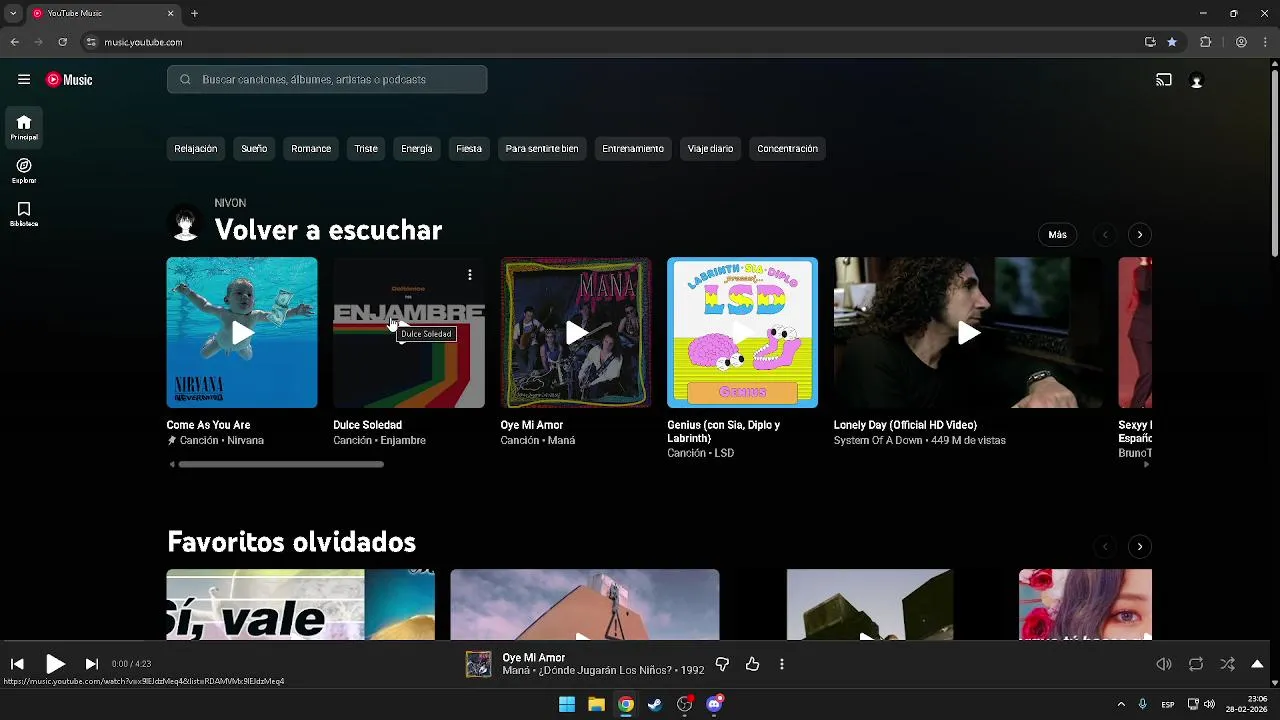
Task: Play the Lonely Day video thumbnail
Action: point(968,333)
